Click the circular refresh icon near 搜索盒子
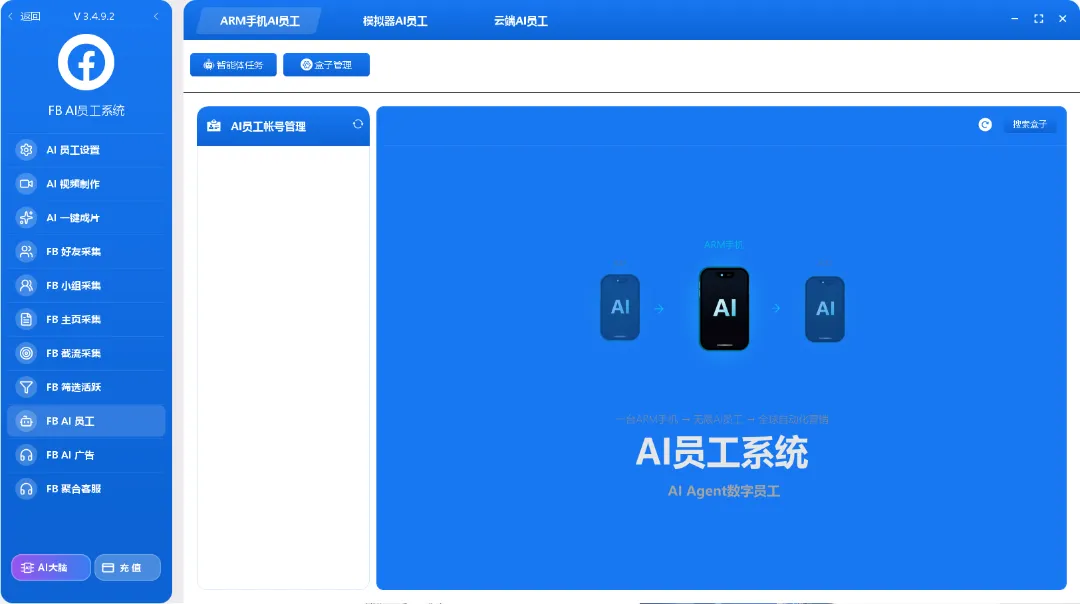Image resolution: width=1080 pixels, height=604 pixels. coord(984,124)
